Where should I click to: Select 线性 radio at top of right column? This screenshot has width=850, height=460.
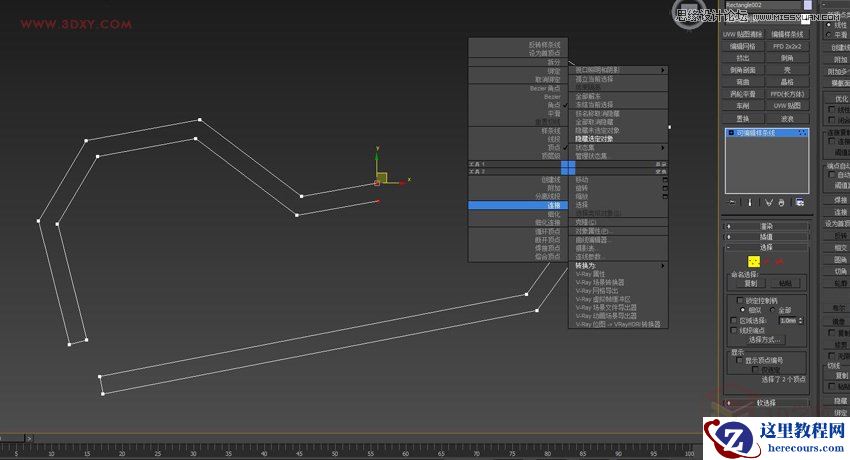coord(828,25)
